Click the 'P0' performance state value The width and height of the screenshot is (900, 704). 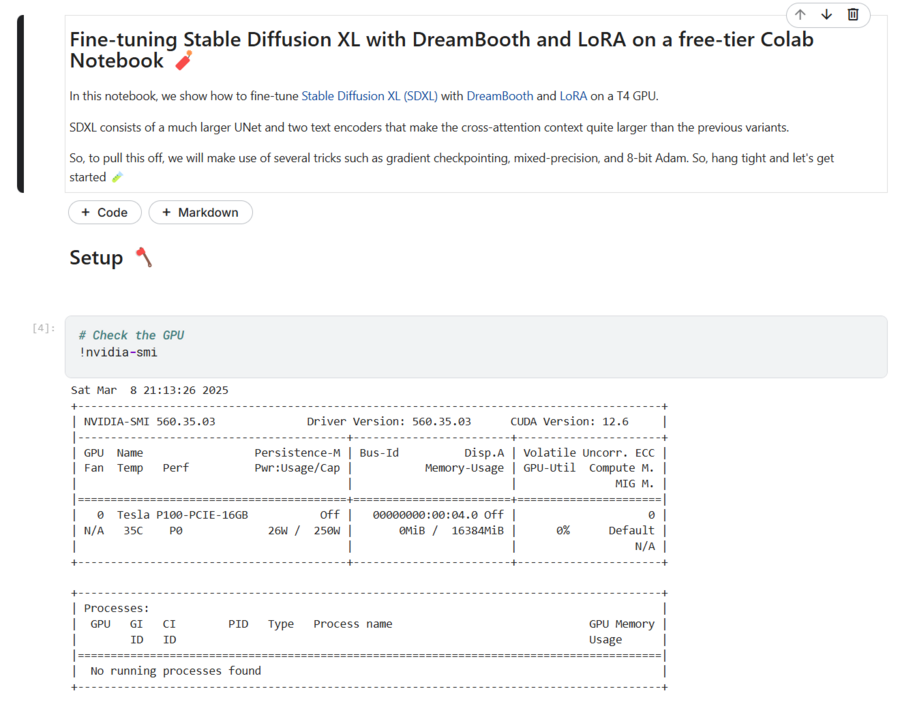176,531
